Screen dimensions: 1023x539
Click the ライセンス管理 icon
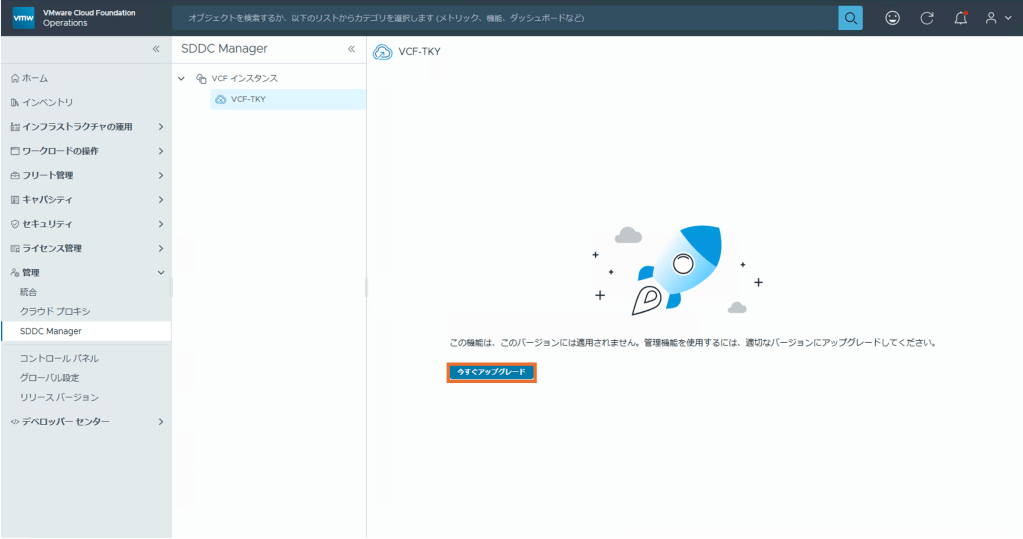click(x=15, y=249)
